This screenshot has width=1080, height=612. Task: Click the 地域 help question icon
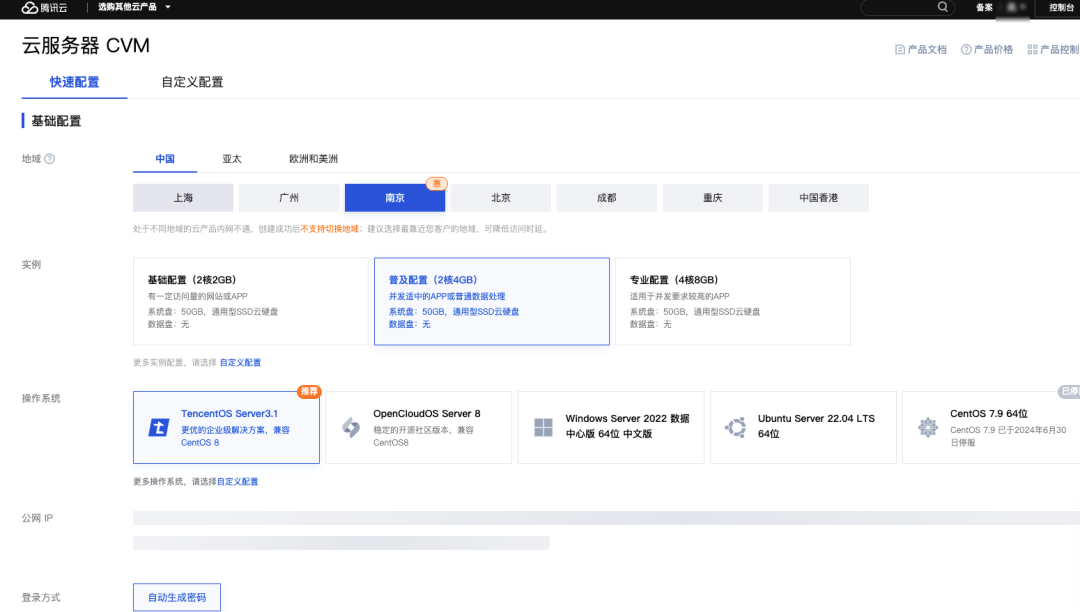50,159
